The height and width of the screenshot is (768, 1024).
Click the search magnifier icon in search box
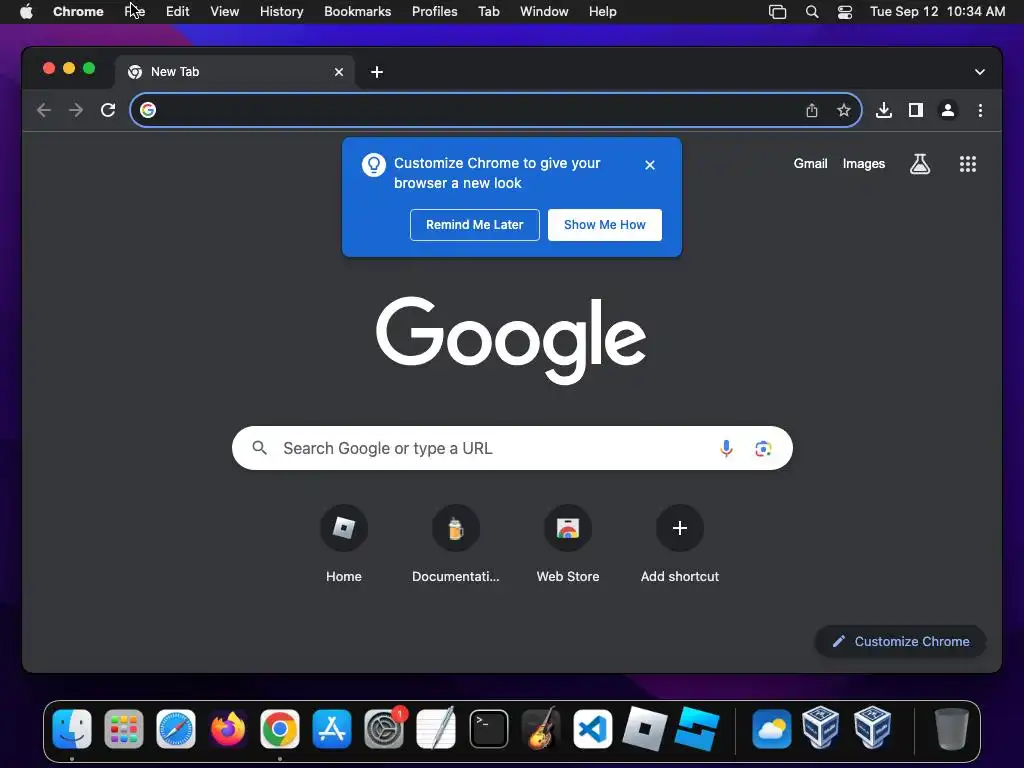pyautogui.click(x=259, y=448)
